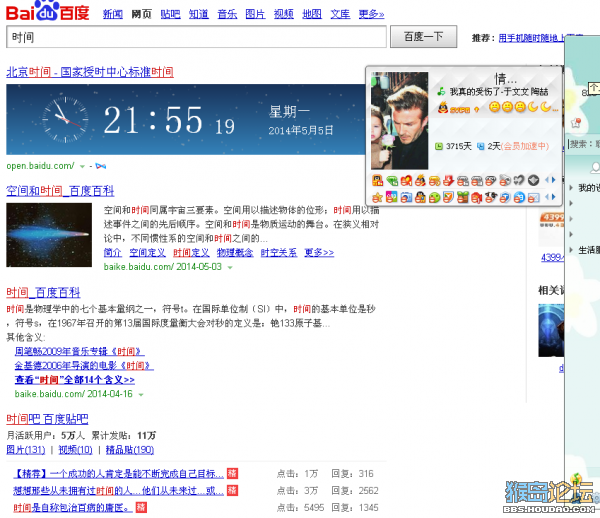
Task: Click 查看“时间”全部14个含义>> link
Action: coord(75,380)
